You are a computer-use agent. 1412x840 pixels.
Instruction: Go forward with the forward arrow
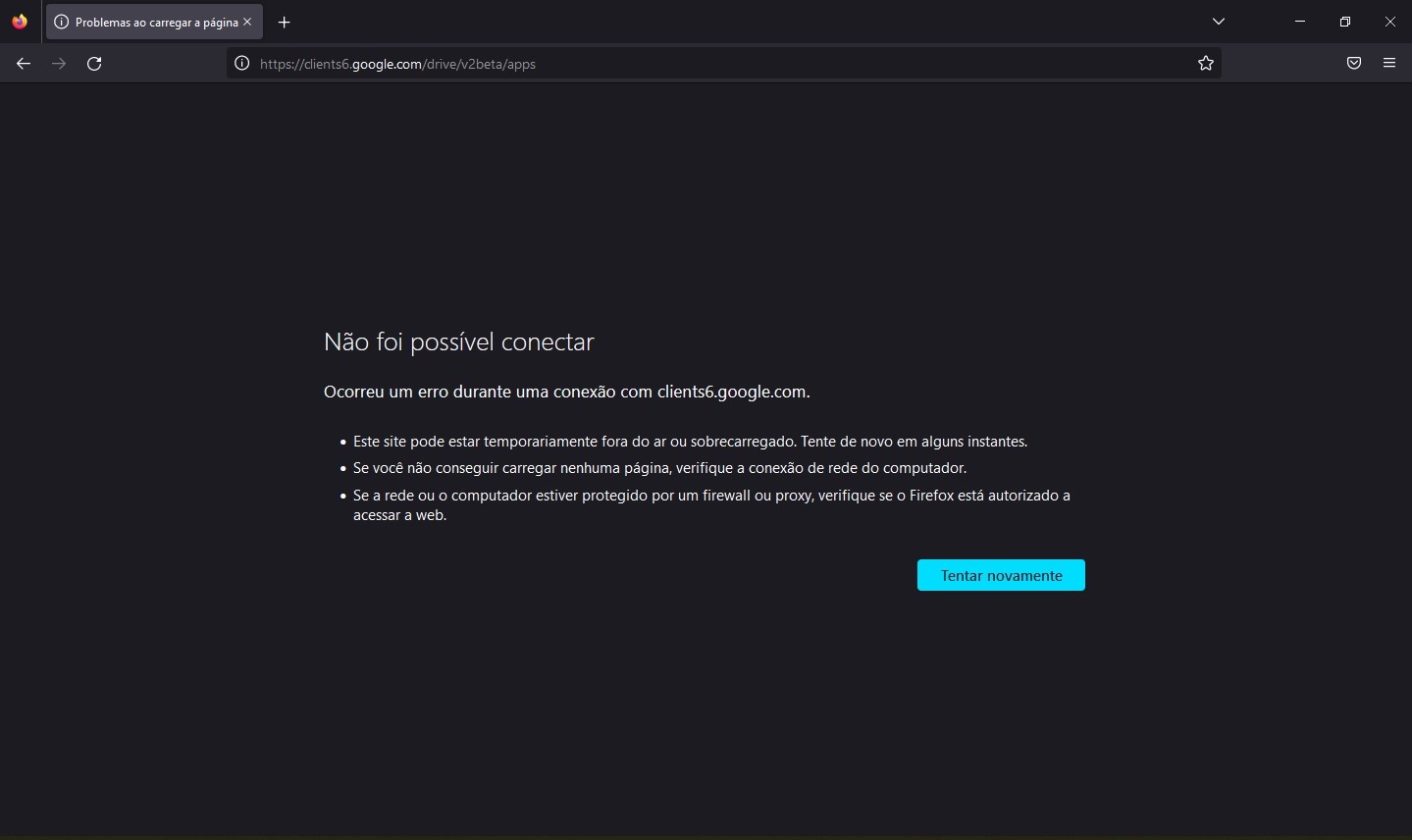tap(59, 64)
